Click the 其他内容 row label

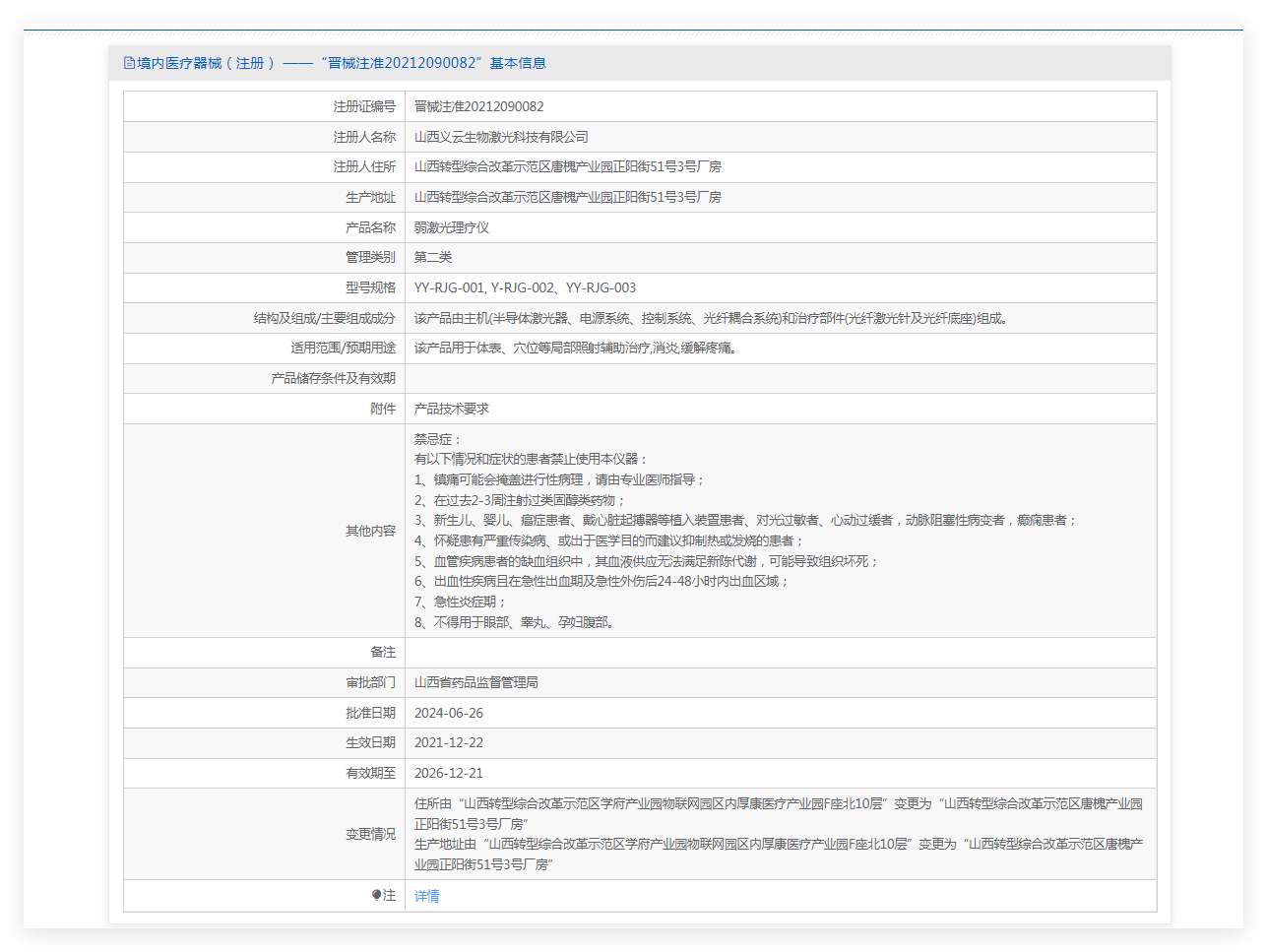click(x=370, y=531)
